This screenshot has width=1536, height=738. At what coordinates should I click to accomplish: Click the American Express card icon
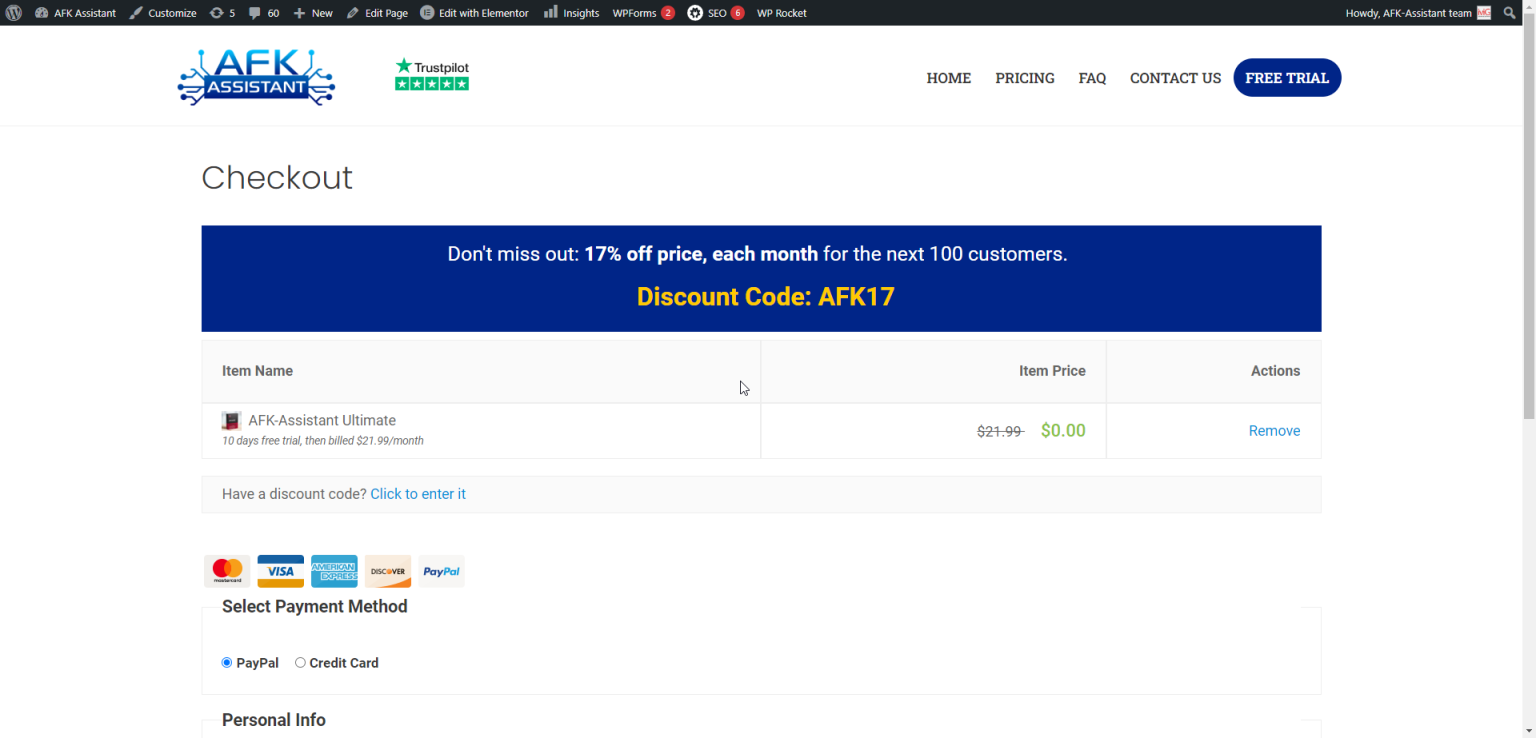[334, 571]
